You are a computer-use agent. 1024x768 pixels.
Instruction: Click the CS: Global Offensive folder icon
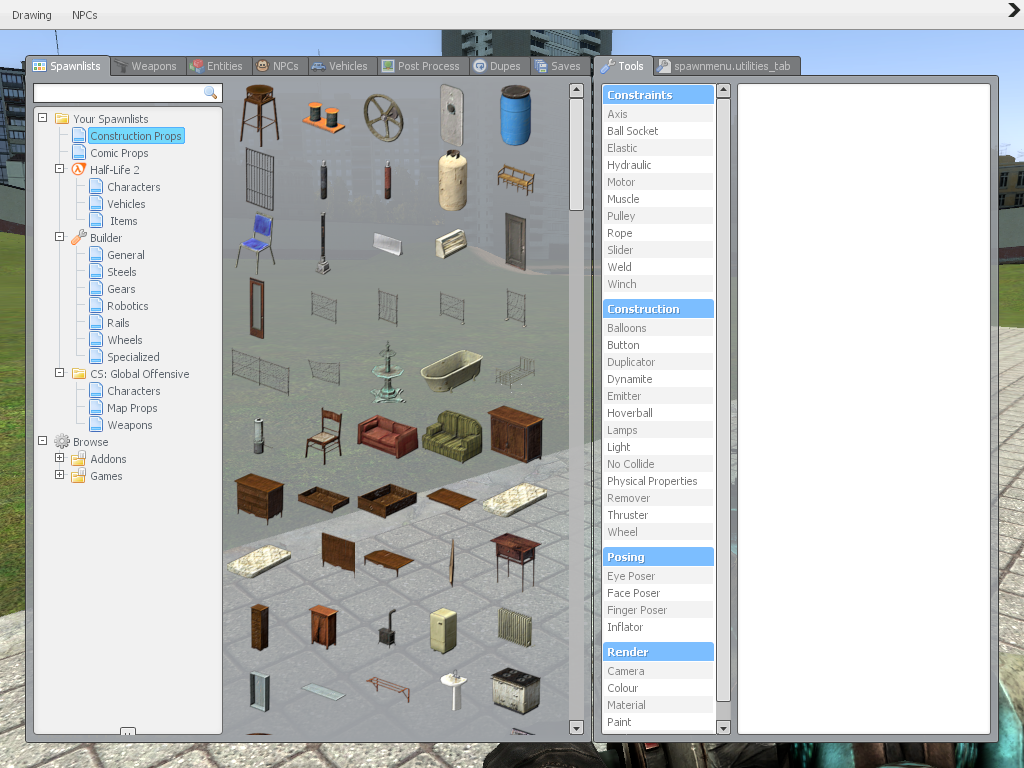(78, 374)
